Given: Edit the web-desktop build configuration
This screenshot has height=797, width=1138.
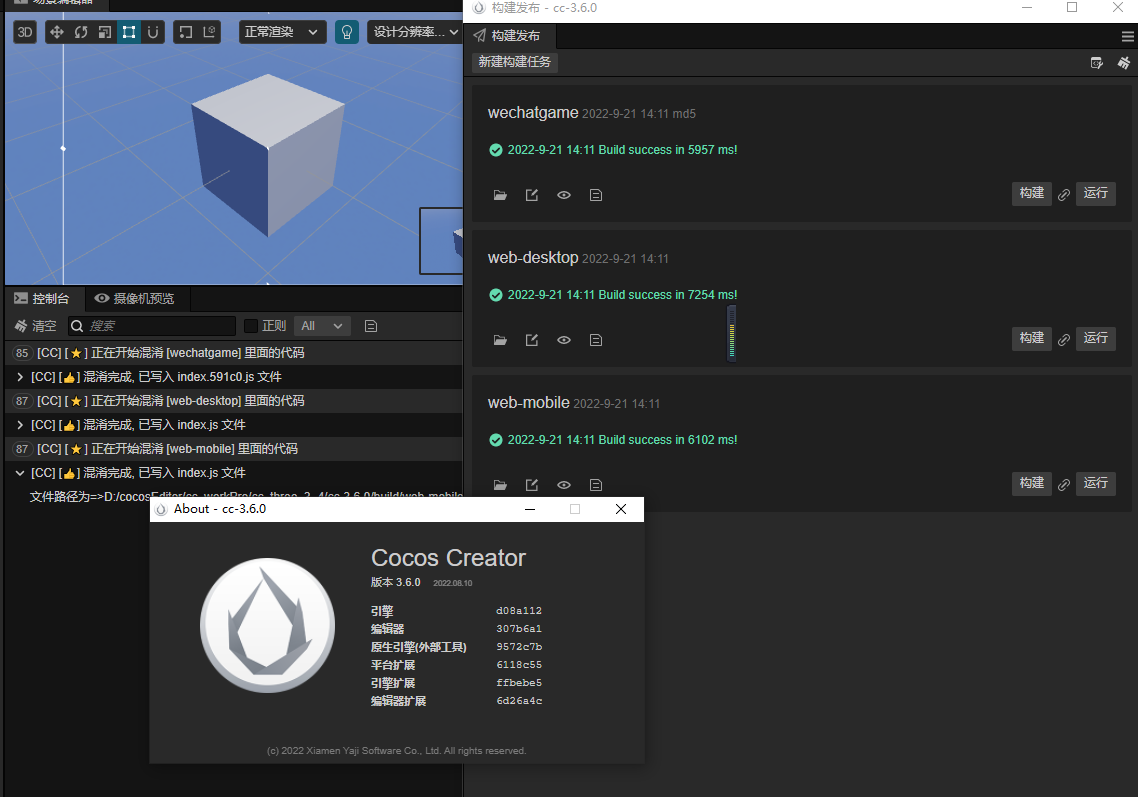Looking at the screenshot, I should point(532,340).
